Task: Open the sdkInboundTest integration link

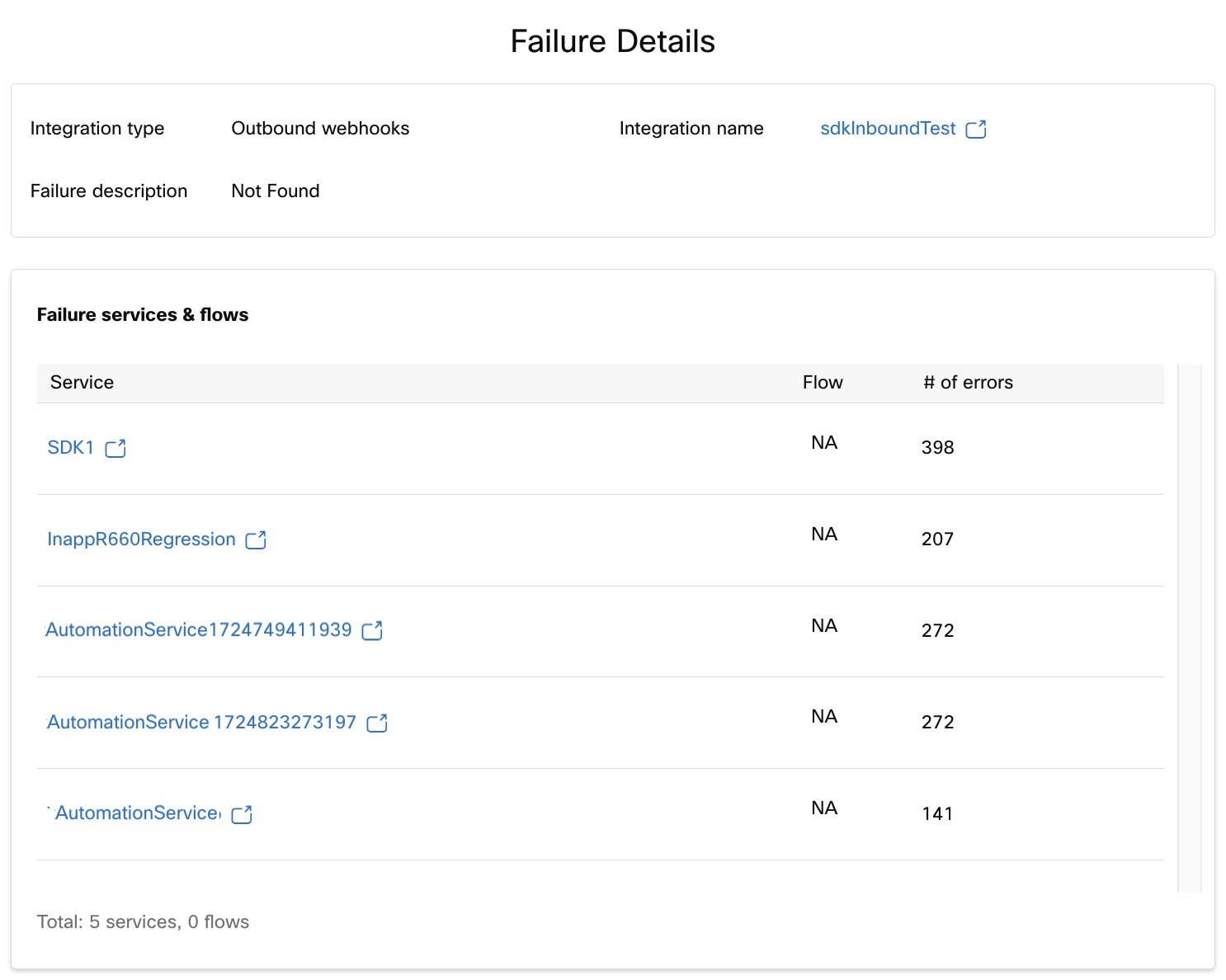Action: click(x=888, y=129)
